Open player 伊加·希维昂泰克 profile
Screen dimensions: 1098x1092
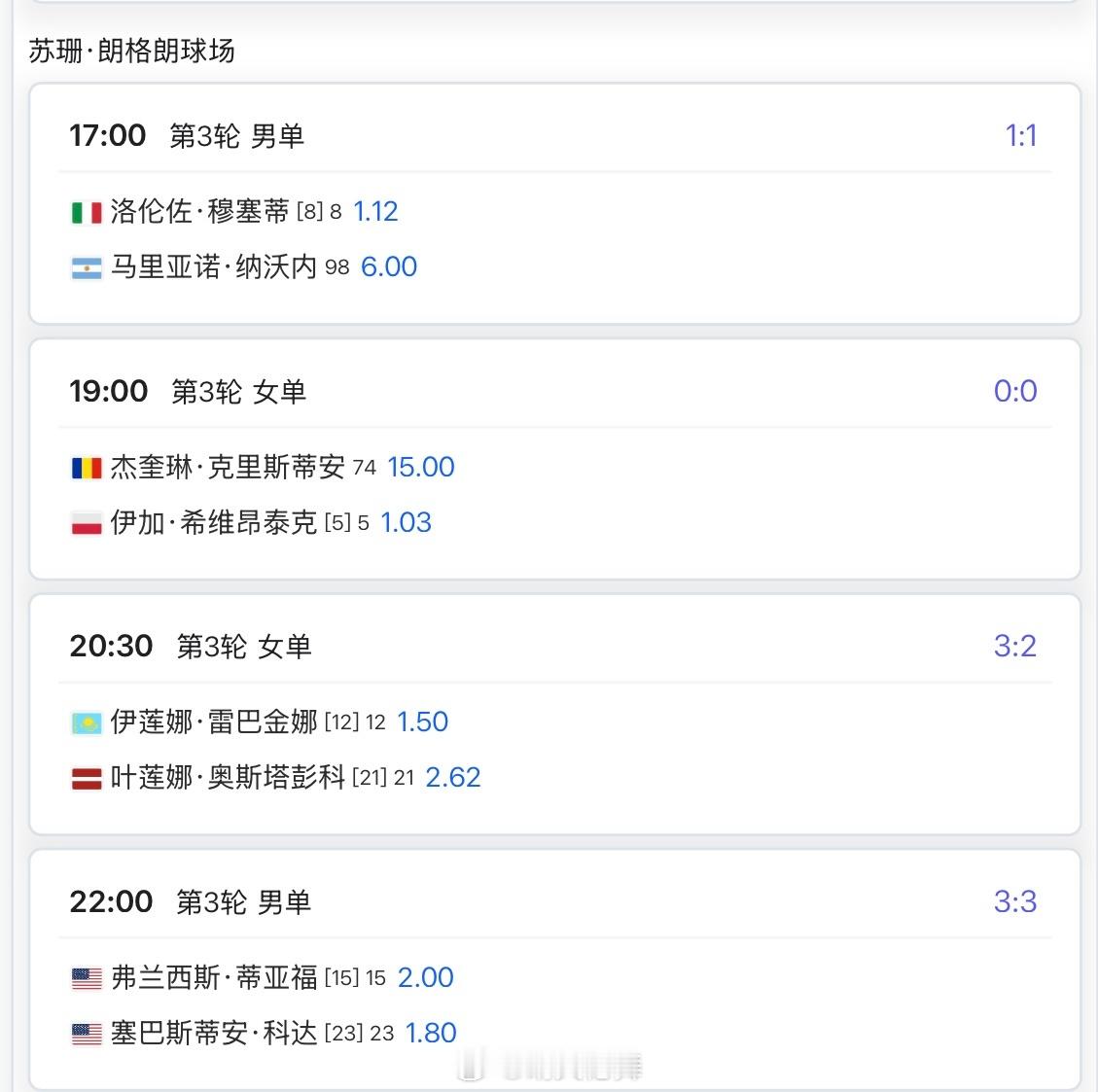[x=214, y=523]
